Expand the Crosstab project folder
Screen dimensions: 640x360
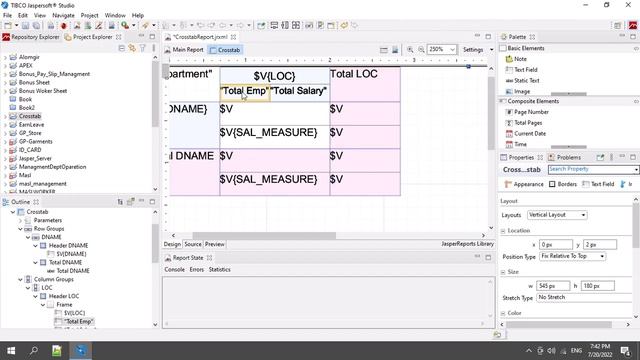pyautogui.click(x=5, y=116)
